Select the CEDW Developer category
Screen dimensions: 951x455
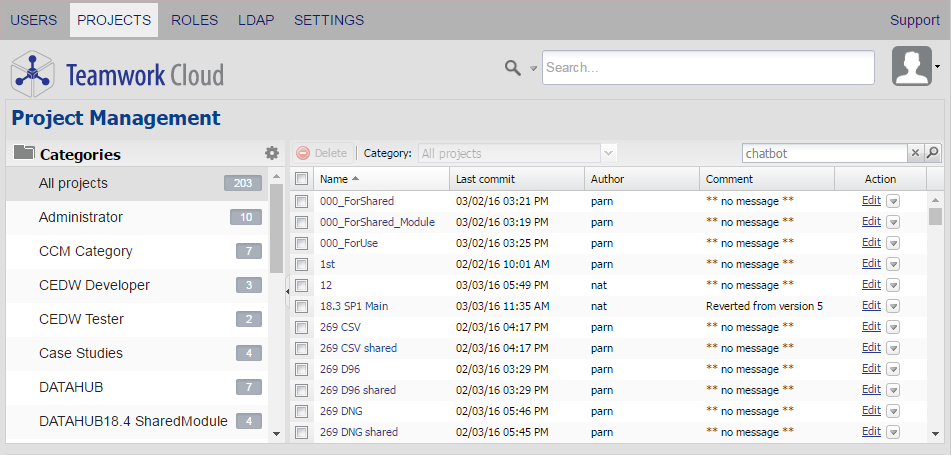coord(137,286)
